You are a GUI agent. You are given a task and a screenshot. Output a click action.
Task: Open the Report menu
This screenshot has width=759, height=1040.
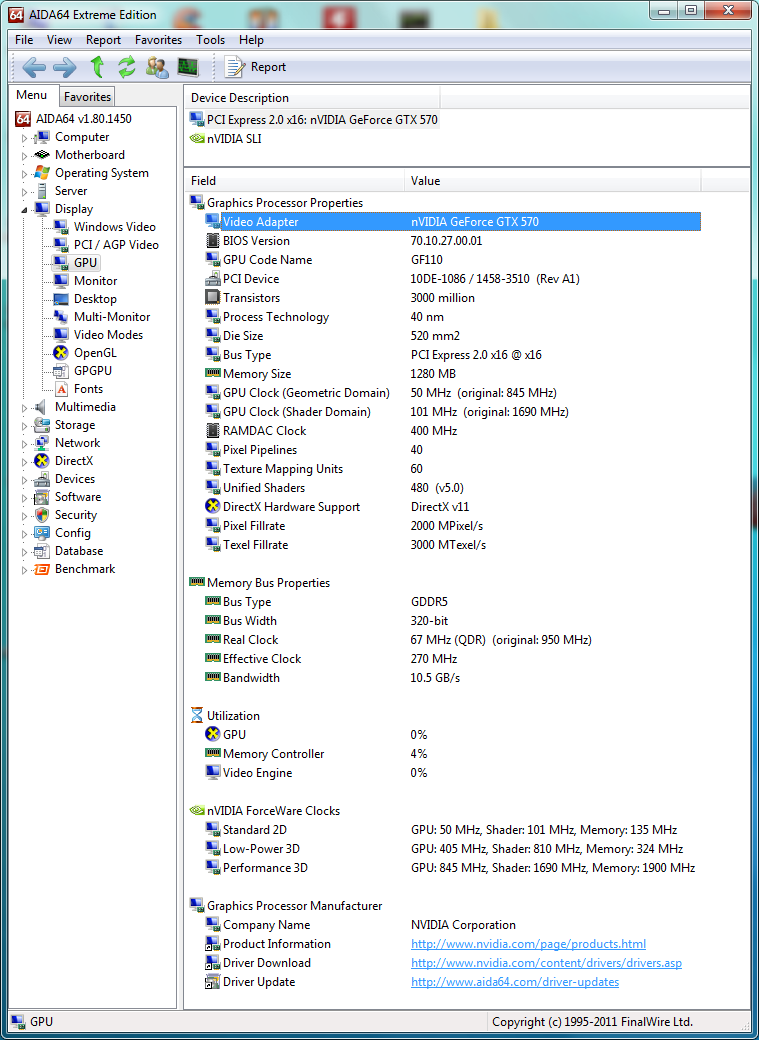(104, 40)
